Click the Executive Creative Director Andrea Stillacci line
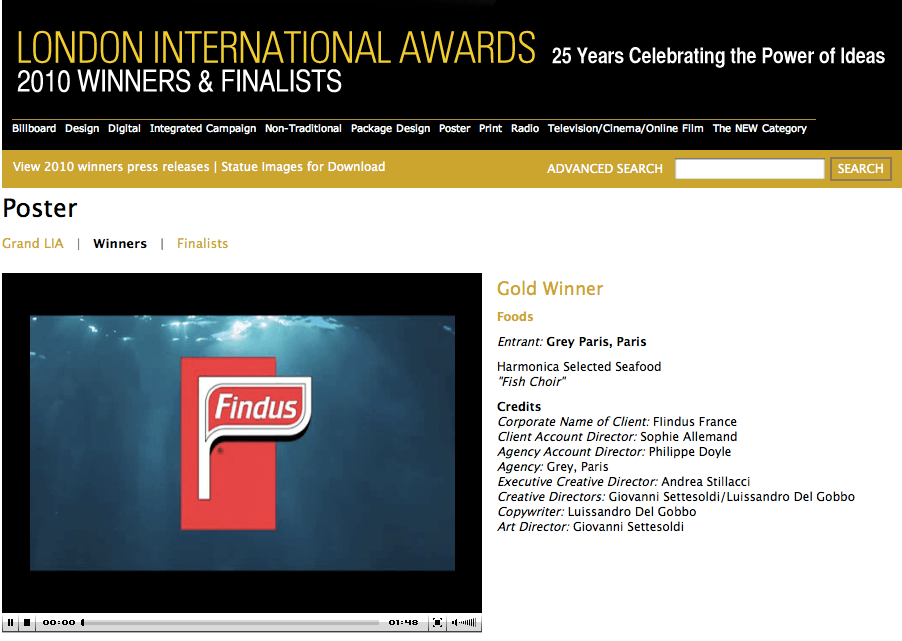Image resolution: width=902 pixels, height=641 pixels. [624, 482]
